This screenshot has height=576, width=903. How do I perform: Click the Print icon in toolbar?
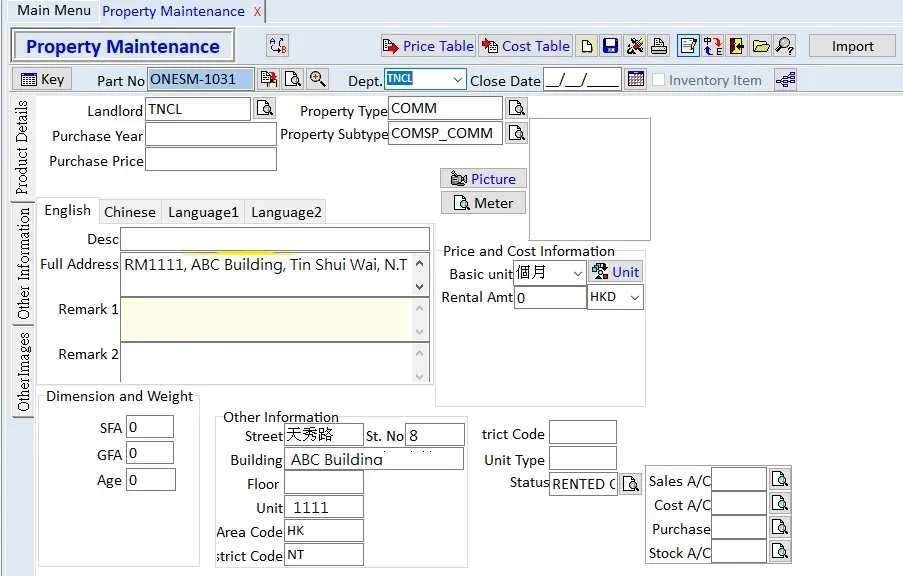(659, 46)
